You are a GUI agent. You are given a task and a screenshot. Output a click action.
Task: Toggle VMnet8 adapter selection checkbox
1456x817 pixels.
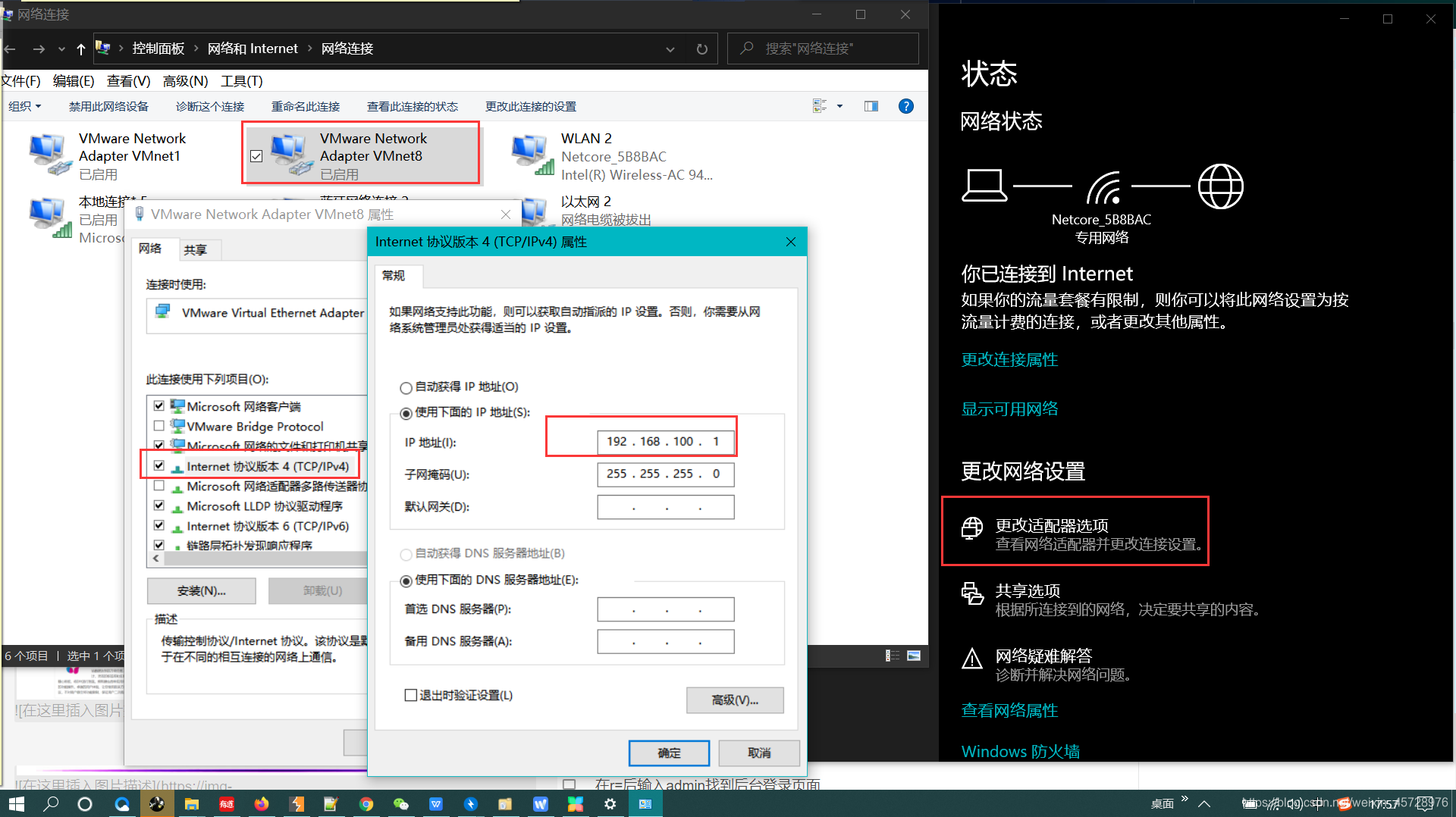pos(256,156)
